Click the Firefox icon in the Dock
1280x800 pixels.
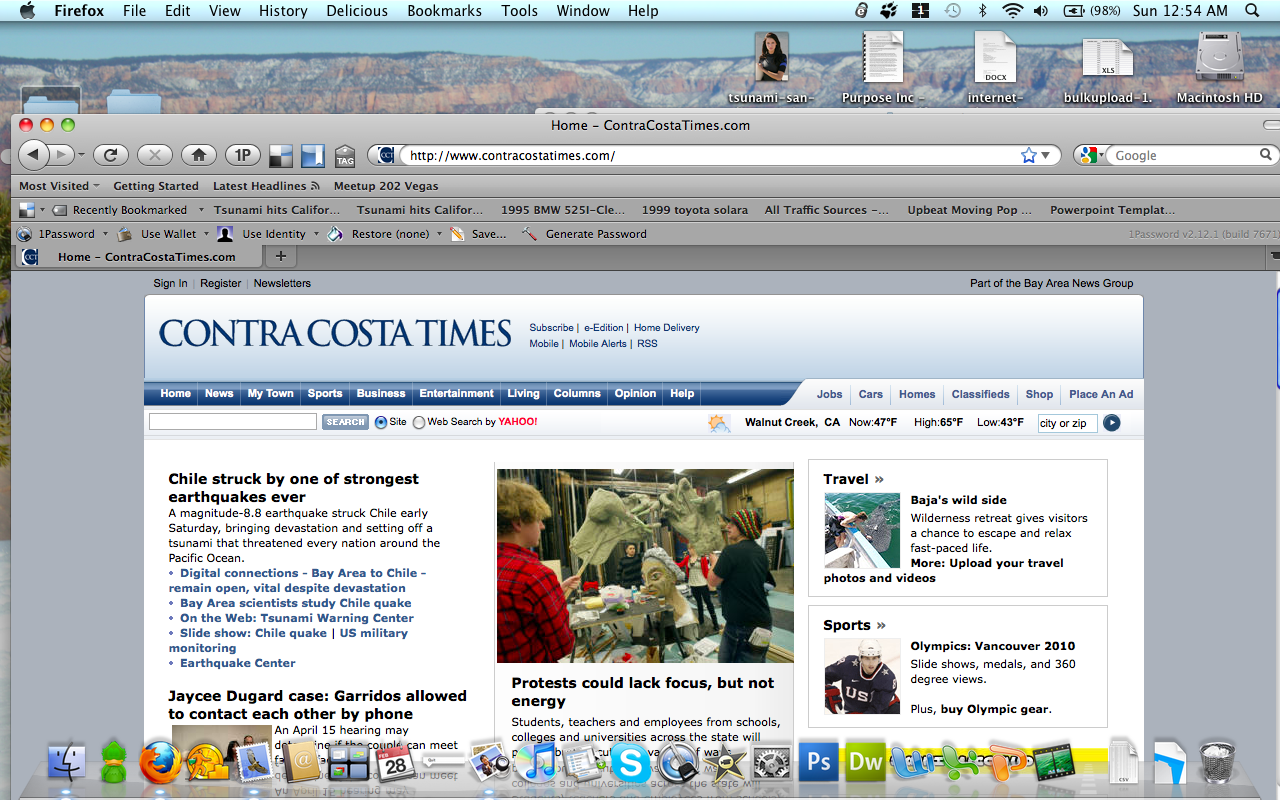(161, 763)
